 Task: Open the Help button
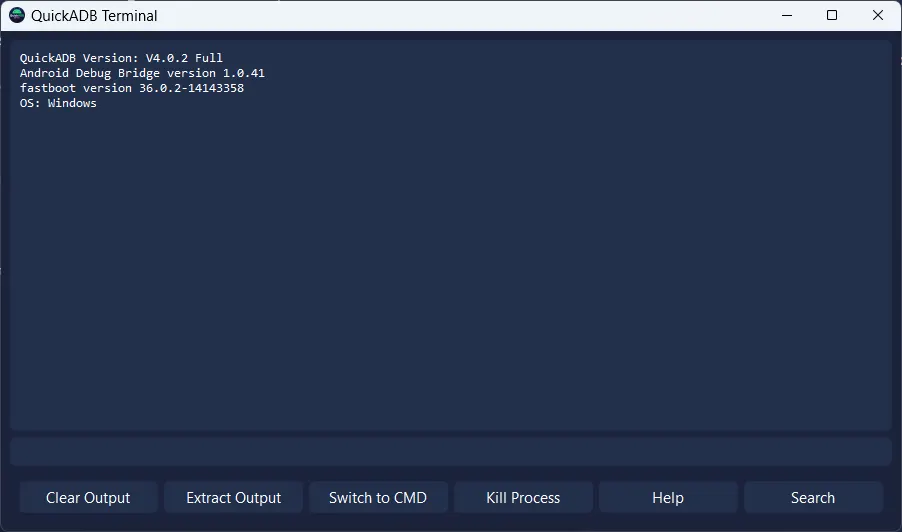(668, 498)
